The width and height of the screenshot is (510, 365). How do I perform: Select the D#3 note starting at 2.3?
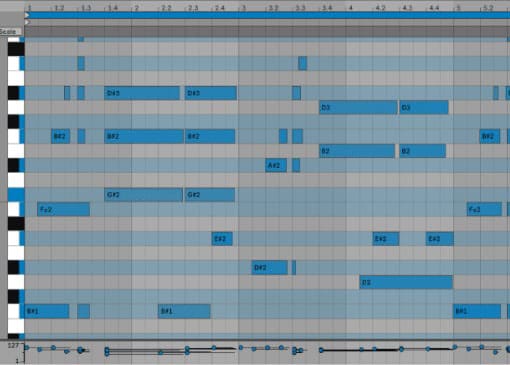point(211,93)
